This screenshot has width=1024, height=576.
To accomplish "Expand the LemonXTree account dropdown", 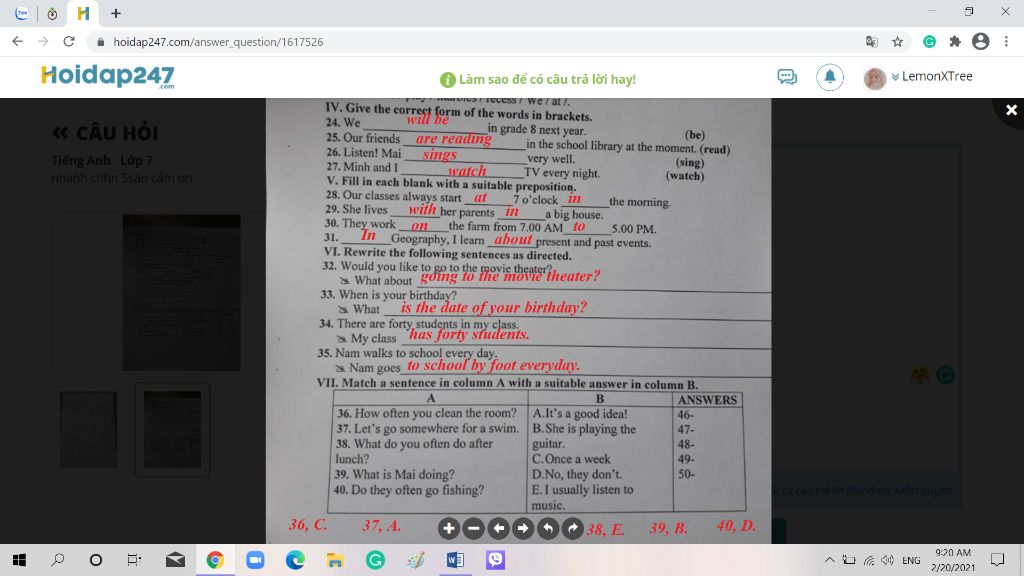I will (932, 76).
